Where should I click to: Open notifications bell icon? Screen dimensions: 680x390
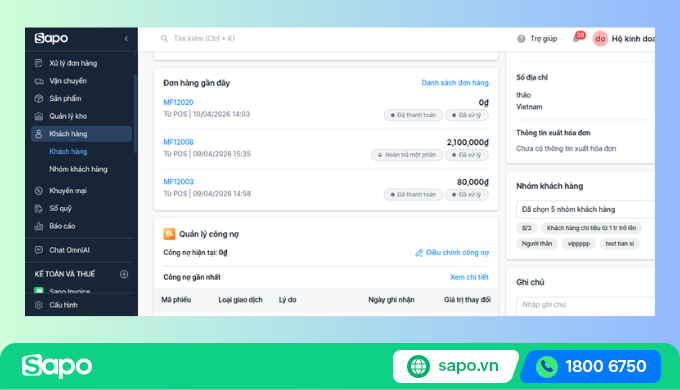point(576,39)
